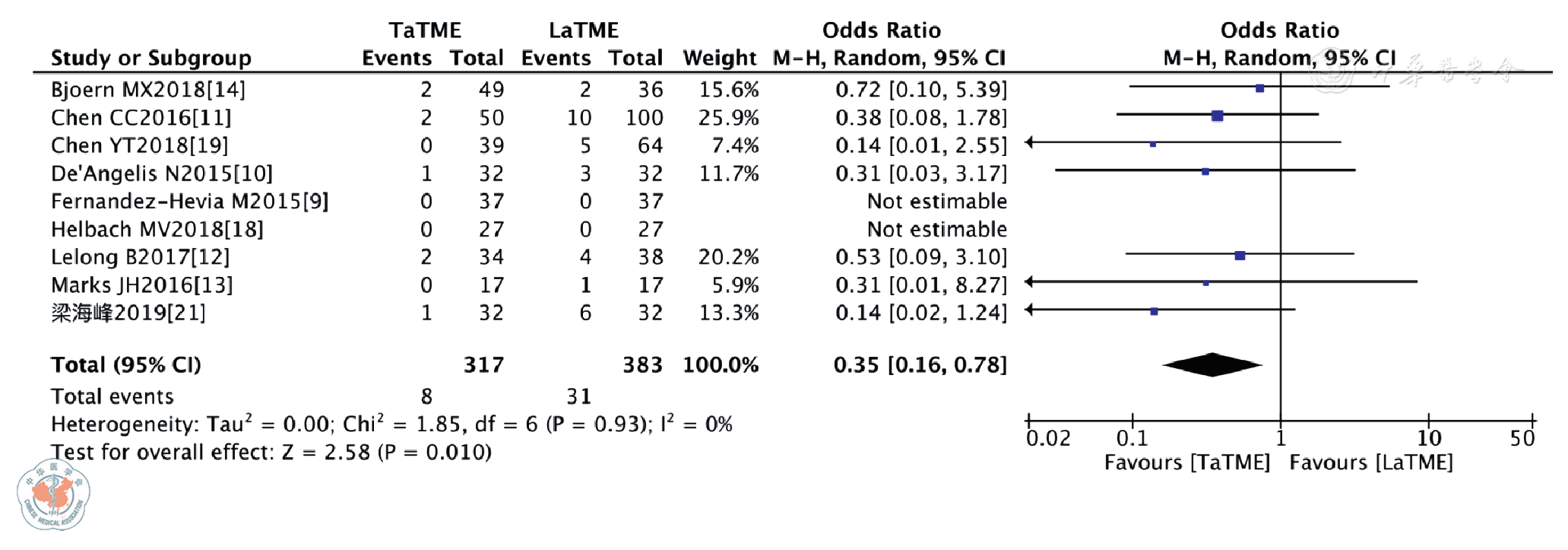This screenshot has height=550, width=1568.
Task: Click the "Weight" column header
Action: pyautogui.click(x=719, y=59)
